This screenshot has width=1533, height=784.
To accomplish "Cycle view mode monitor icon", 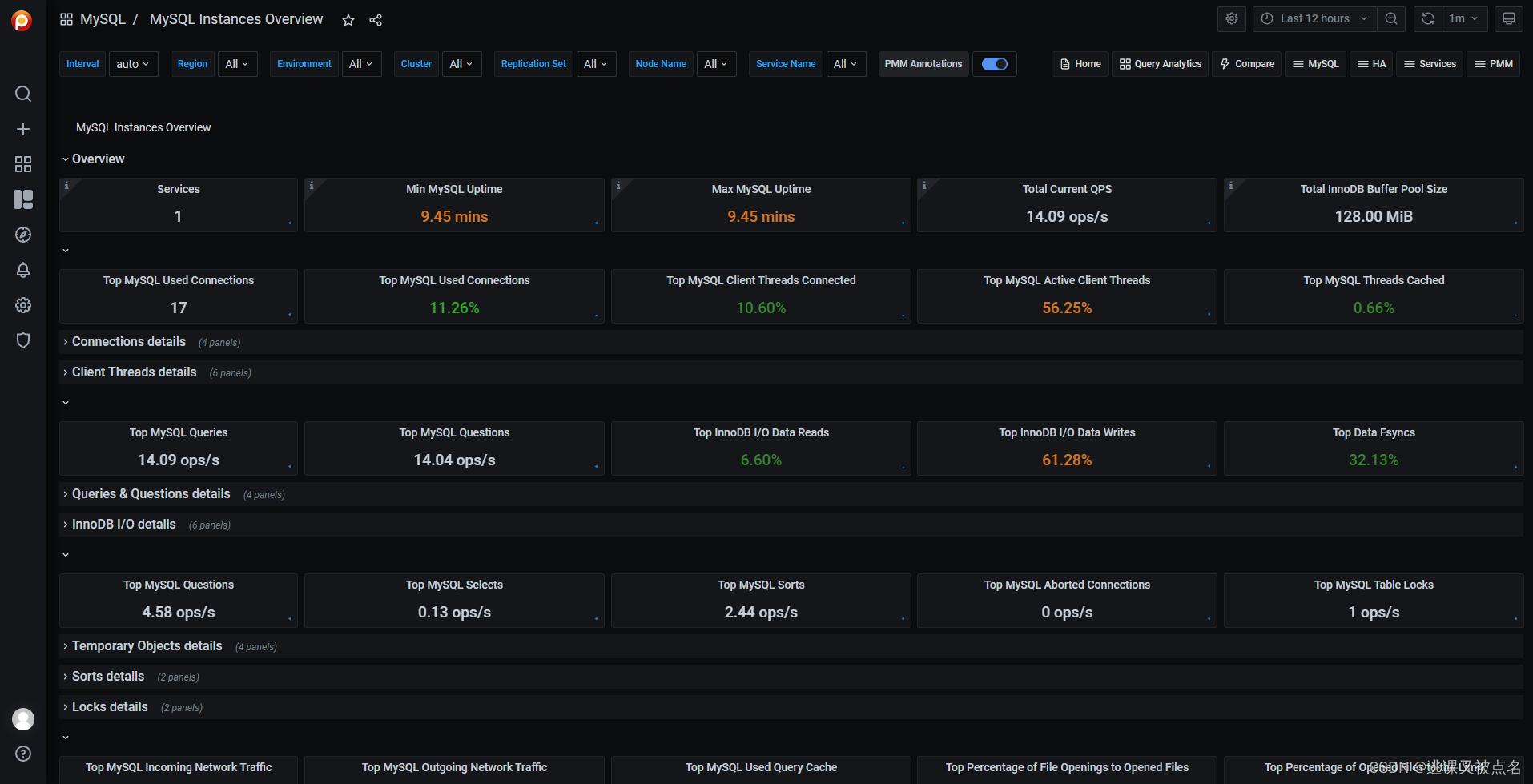I will [x=1508, y=18].
